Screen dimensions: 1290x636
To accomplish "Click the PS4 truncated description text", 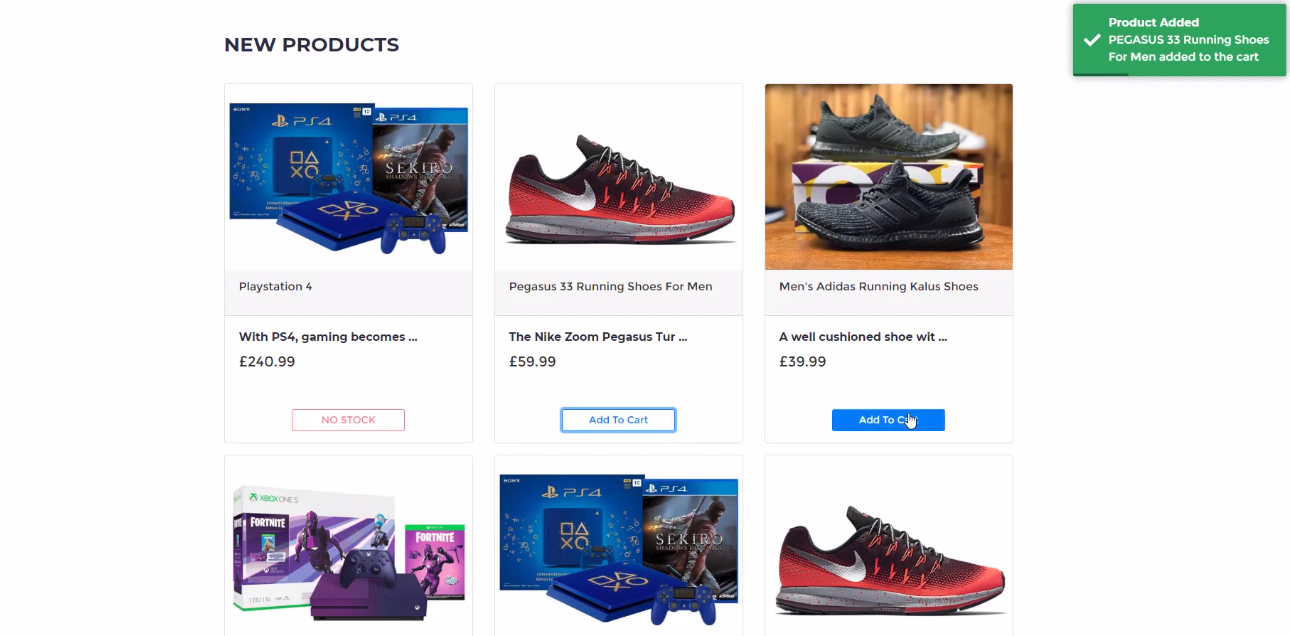I will 328,336.
